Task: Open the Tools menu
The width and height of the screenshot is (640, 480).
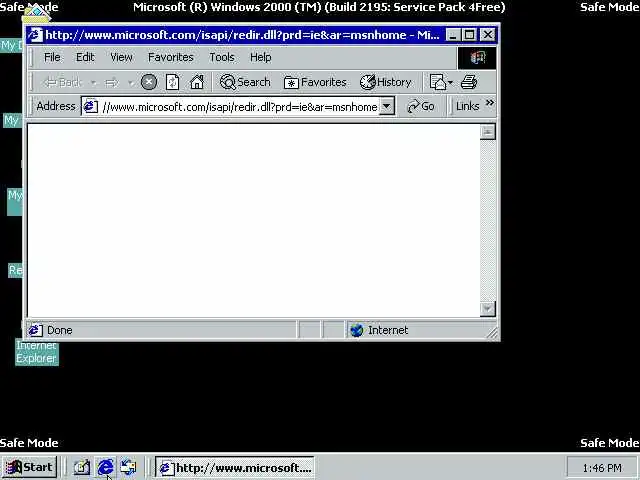Action: (x=222, y=57)
